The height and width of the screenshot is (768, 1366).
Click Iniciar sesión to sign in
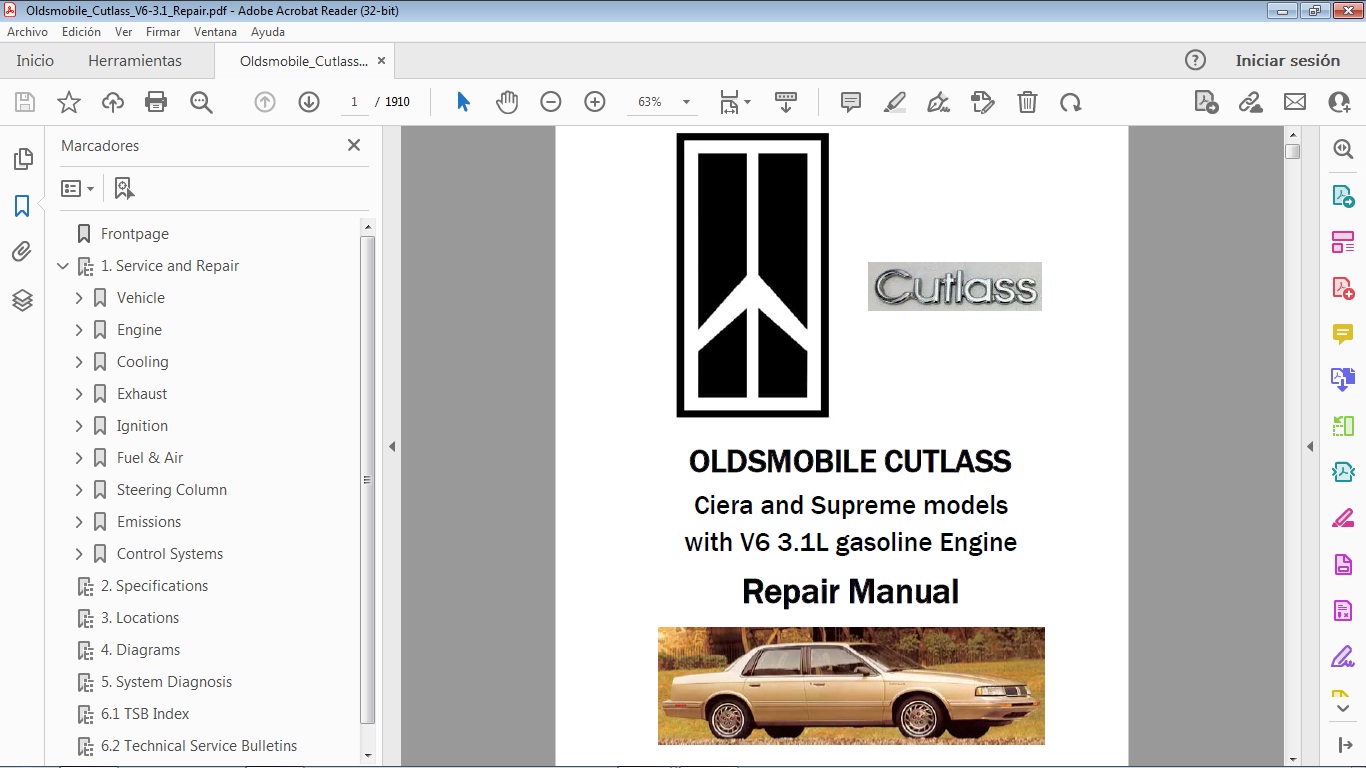coord(1288,61)
